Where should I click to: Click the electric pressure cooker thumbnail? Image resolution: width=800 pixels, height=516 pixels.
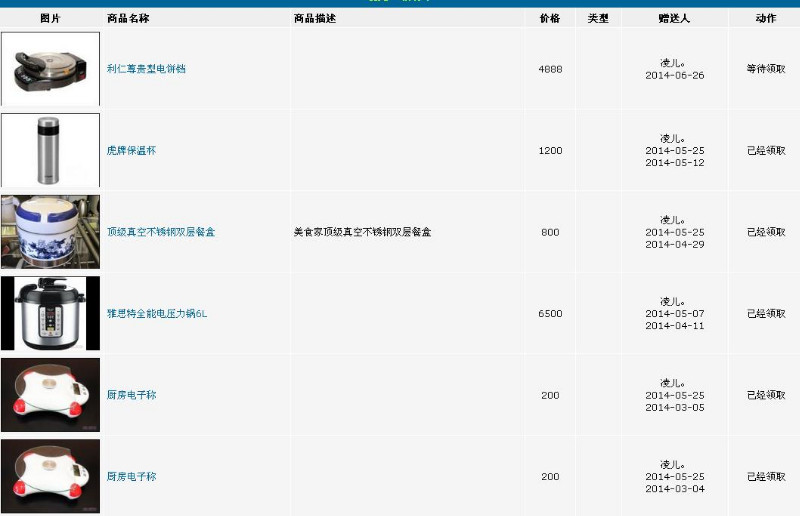pos(51,313)
